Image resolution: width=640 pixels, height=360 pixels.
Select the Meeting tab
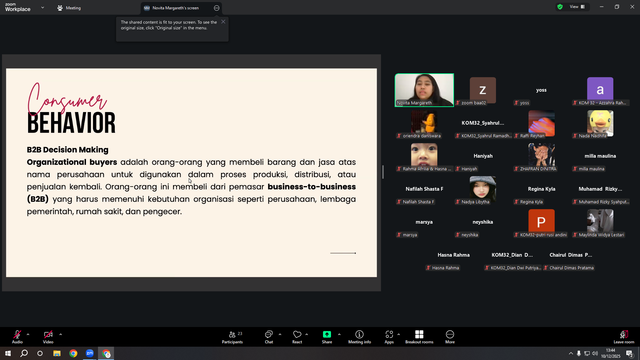click(69, 8)
